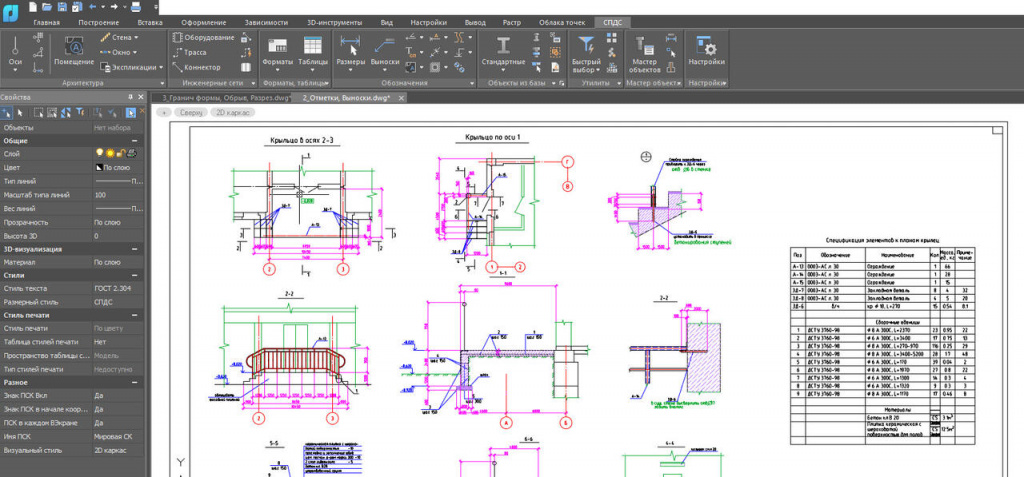Click the Оси (Axes) tool icon
The width and height of the screenshot is (1024, 477).
[16, 44]
